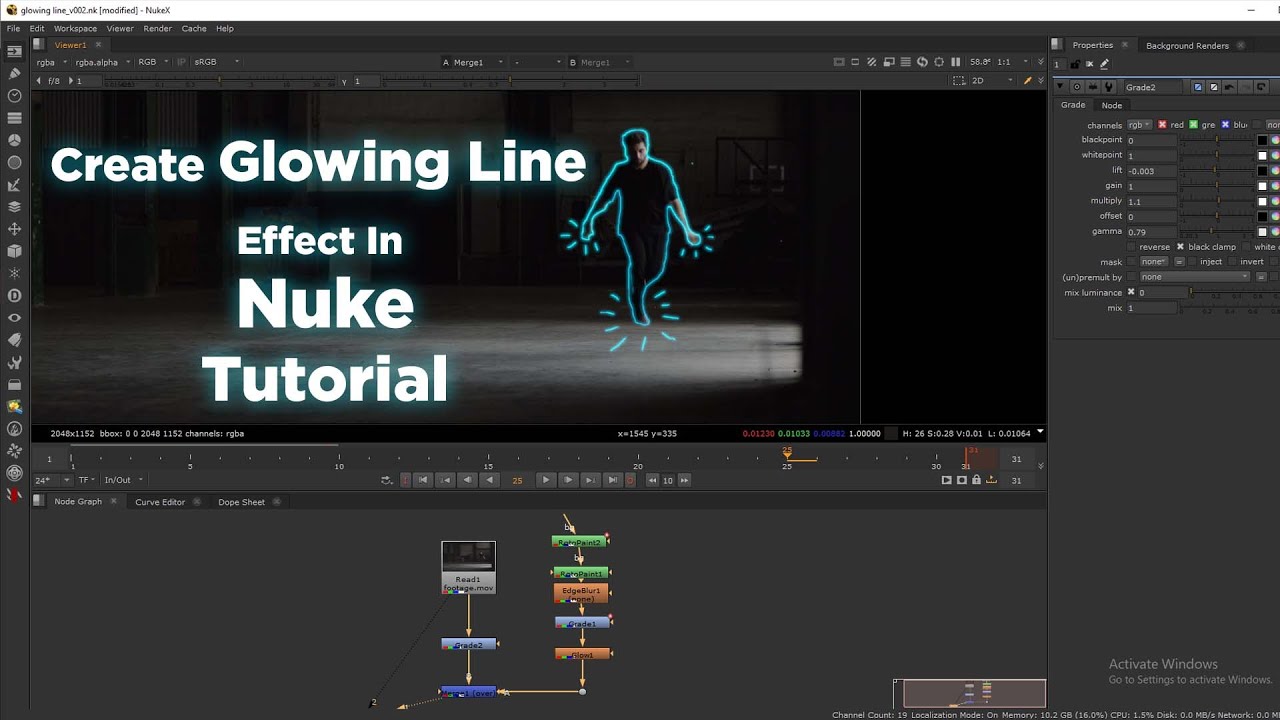Click the whitepoint color swatch
Screen dimensions: 1280x720
click(x=1262, y=155)
